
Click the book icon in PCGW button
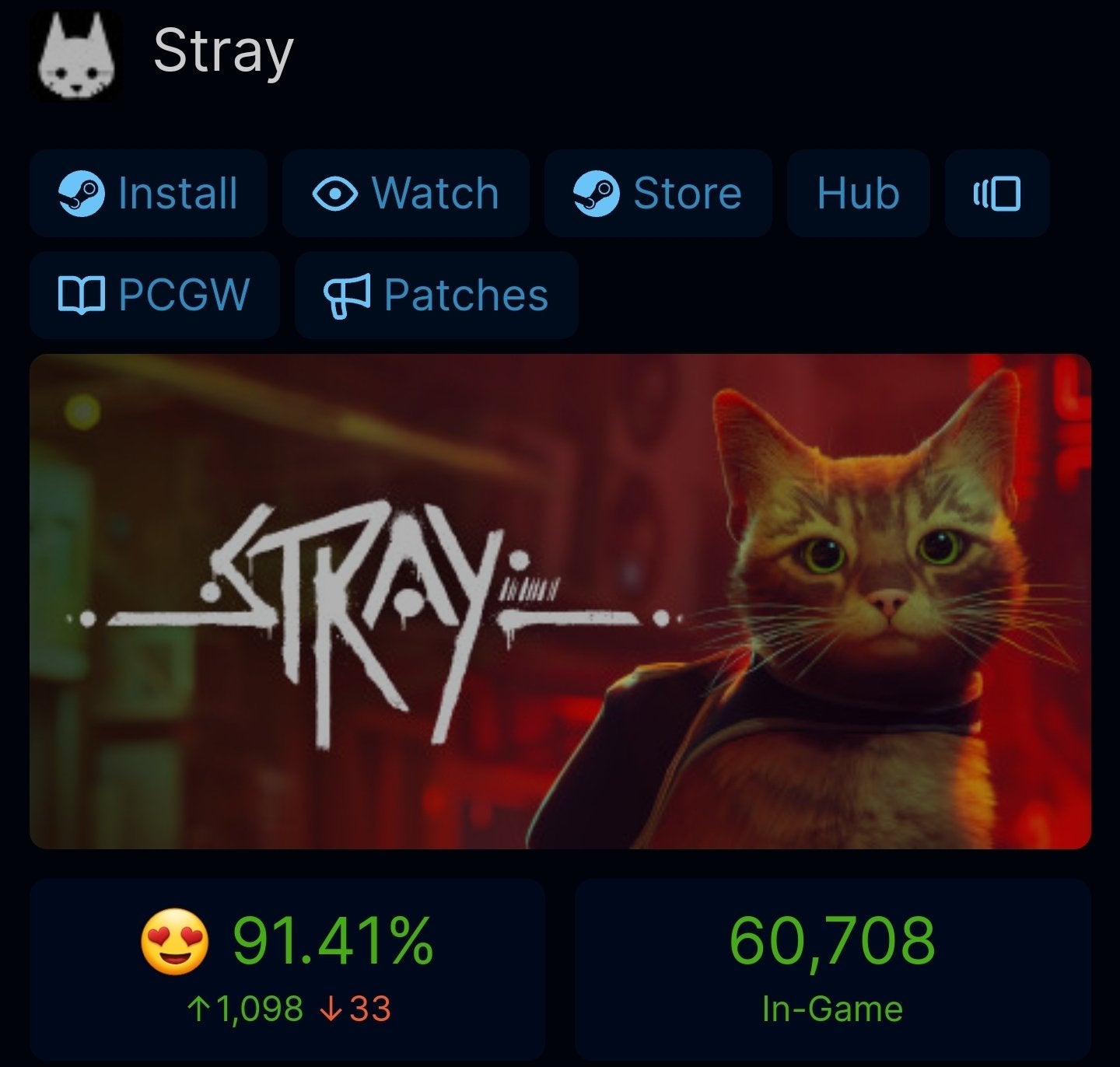pyautogui.click(x=82, y=296)
